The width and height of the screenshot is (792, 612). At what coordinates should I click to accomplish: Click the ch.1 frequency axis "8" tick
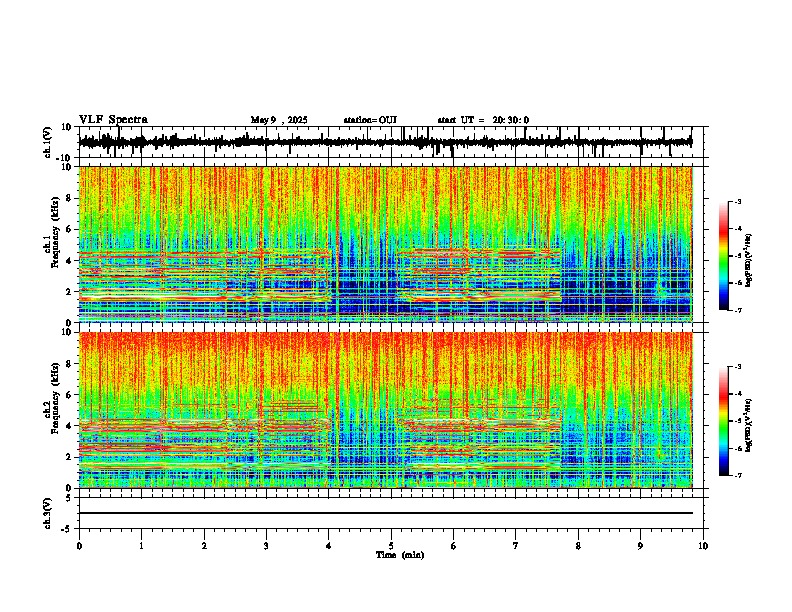(69, 198)
